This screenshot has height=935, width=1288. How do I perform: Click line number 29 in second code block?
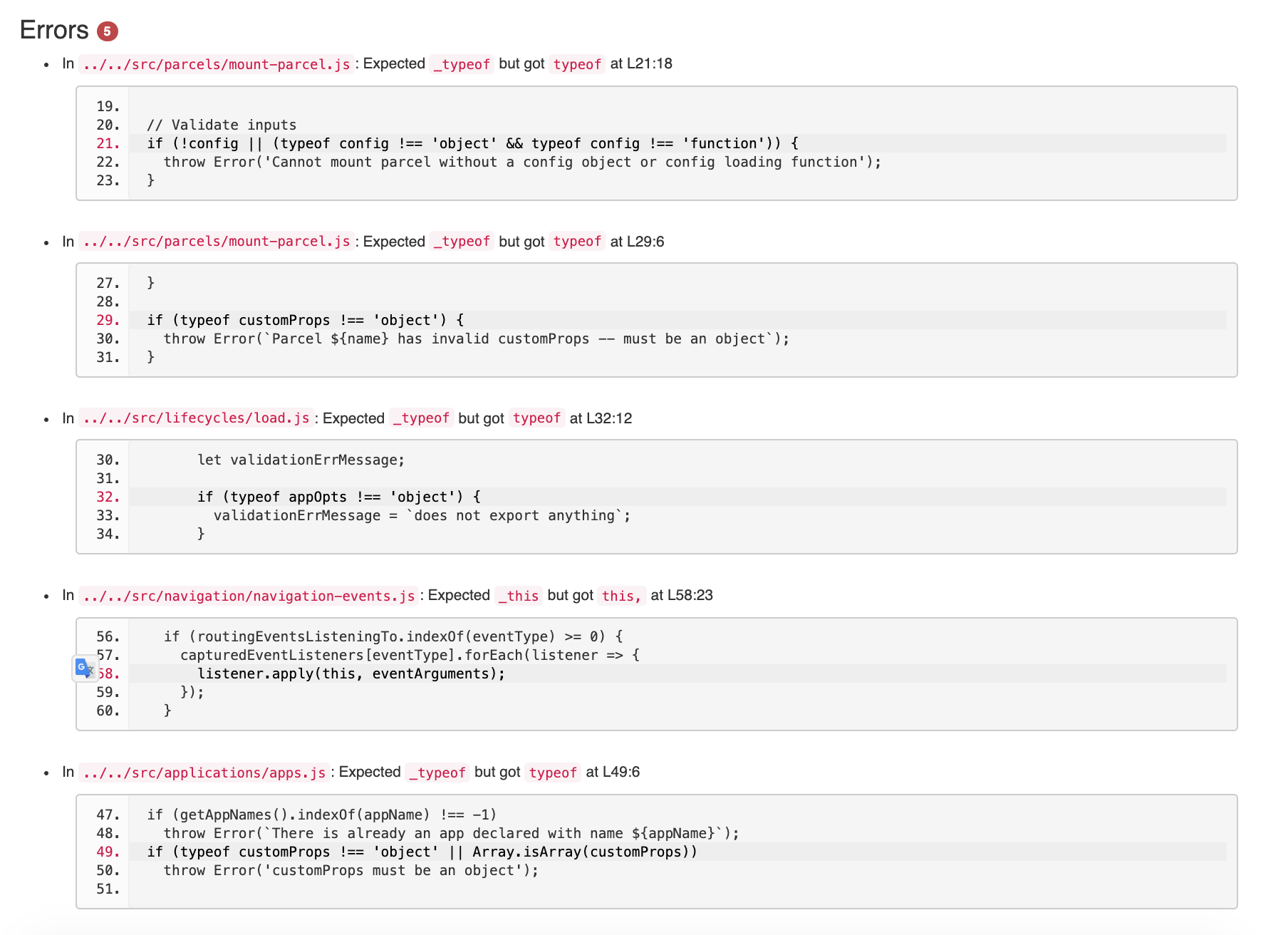[108, 320]
